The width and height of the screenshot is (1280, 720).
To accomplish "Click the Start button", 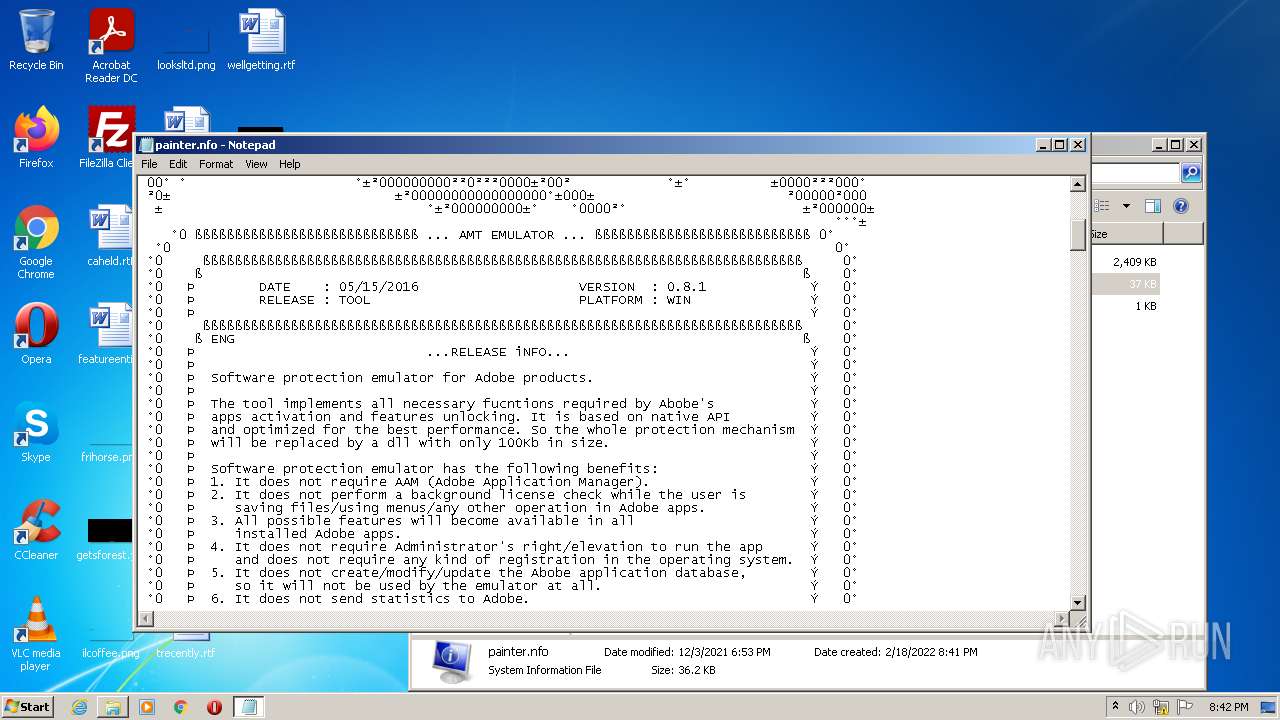I will point(28,707).
